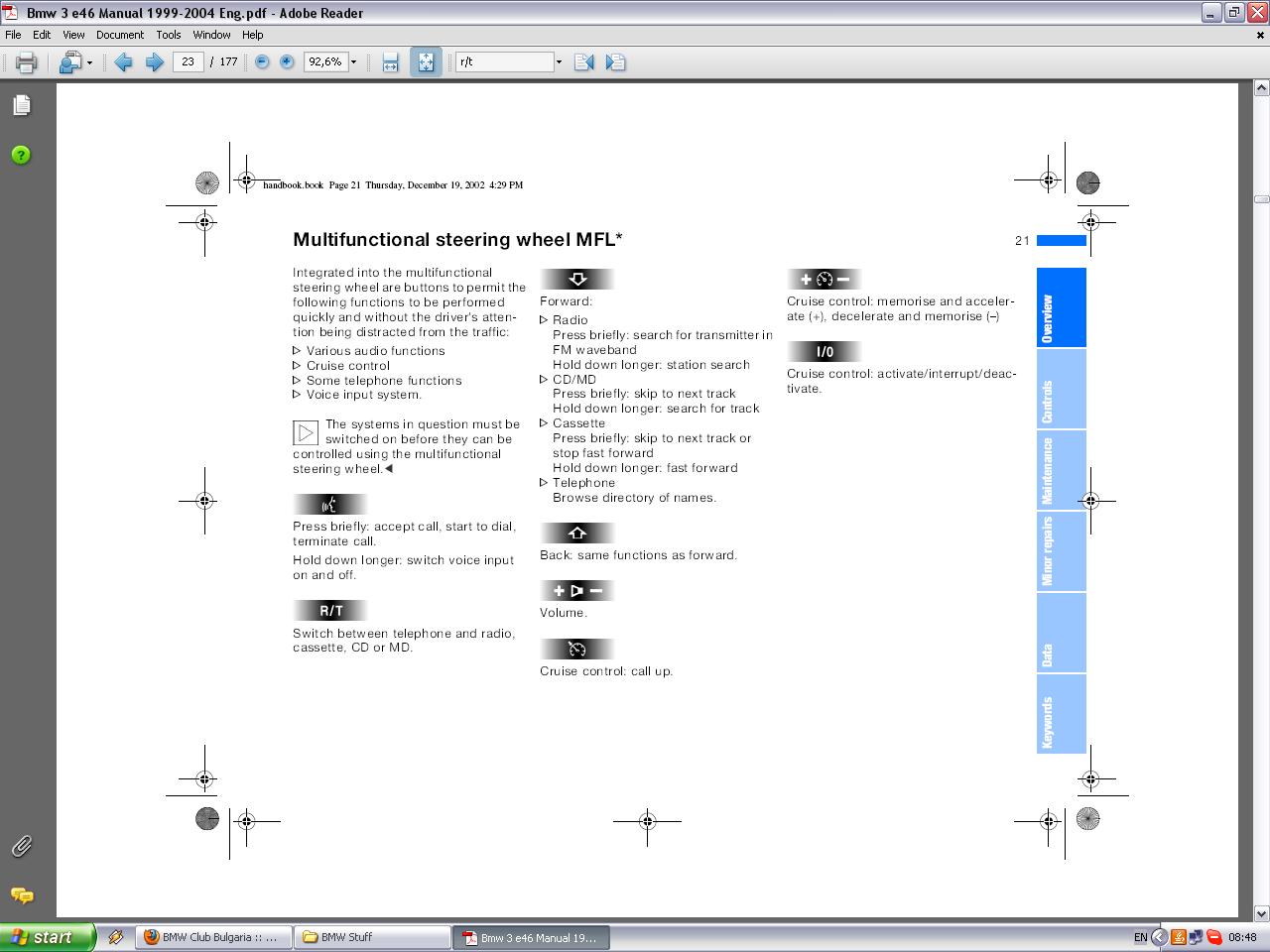
Task: Go to previous page with the left arrow
Action: pos(123,62)
